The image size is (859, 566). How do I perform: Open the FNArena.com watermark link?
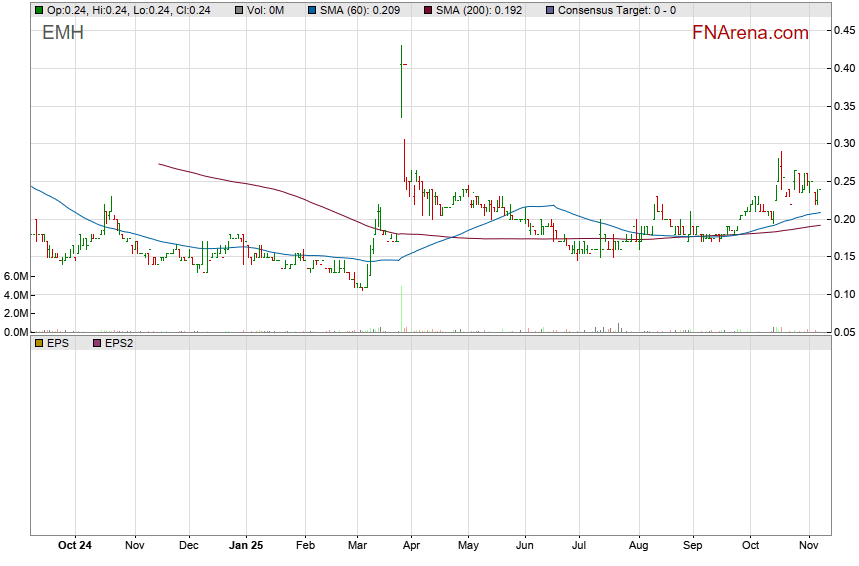point(750,33)
